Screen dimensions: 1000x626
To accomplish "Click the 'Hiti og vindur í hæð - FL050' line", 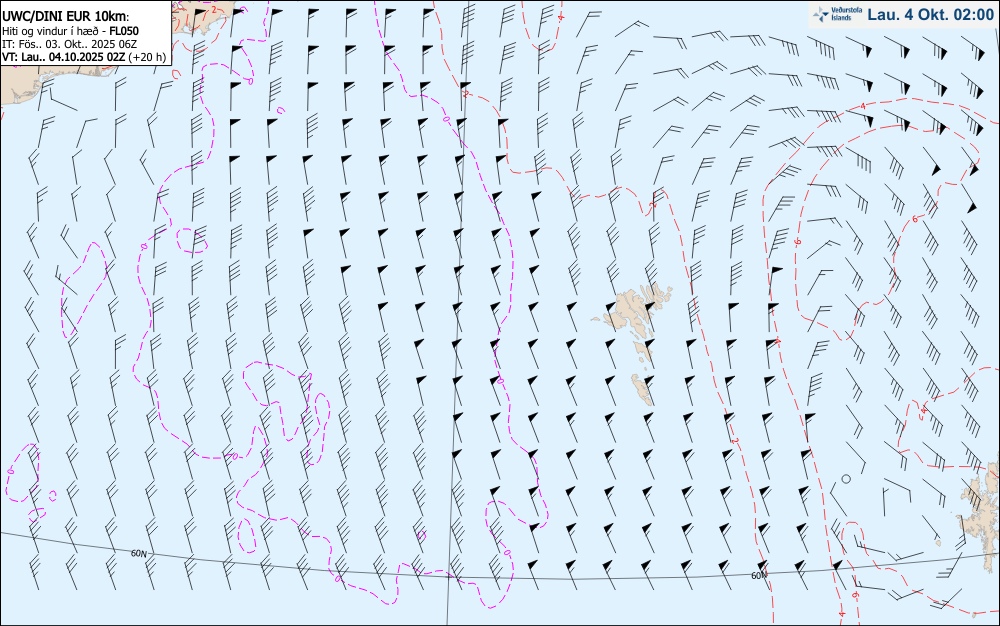I will pyautogui.click(x=71, y=31).
